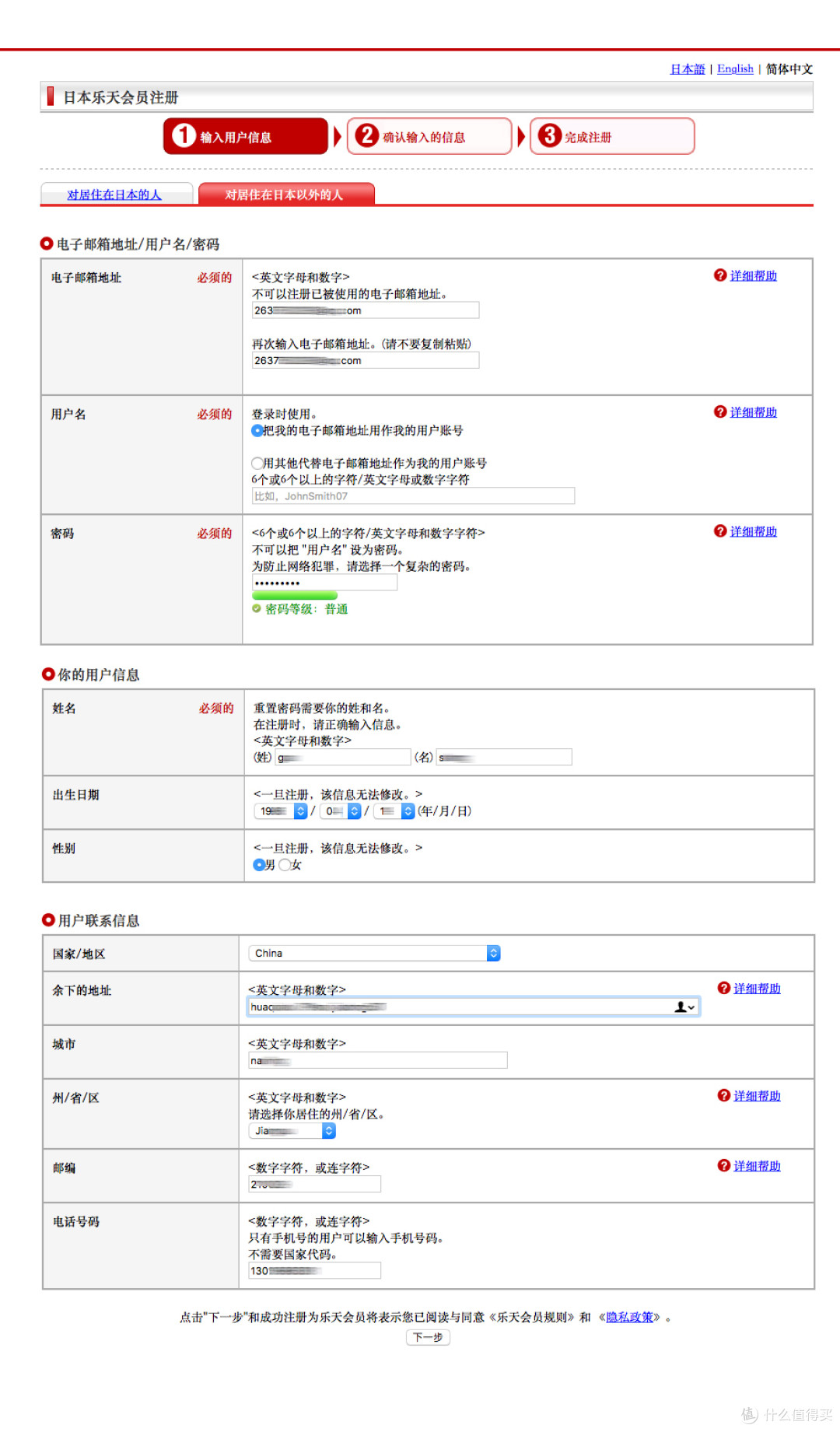Viewport: 840px width, 1432px height.
Task: Click 邮编 postal code field
Action: click(315, 1184)
